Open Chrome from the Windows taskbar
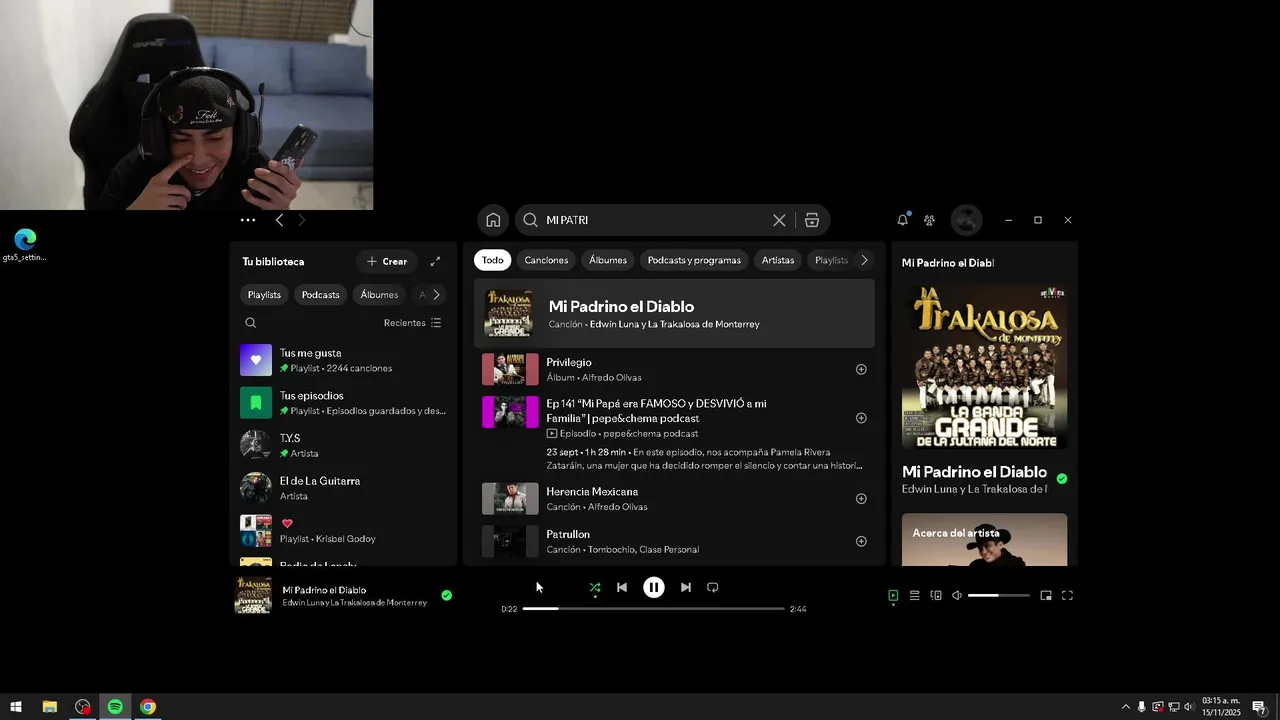The width and height of the screenshot is (1280, 720). pos(148,707)
